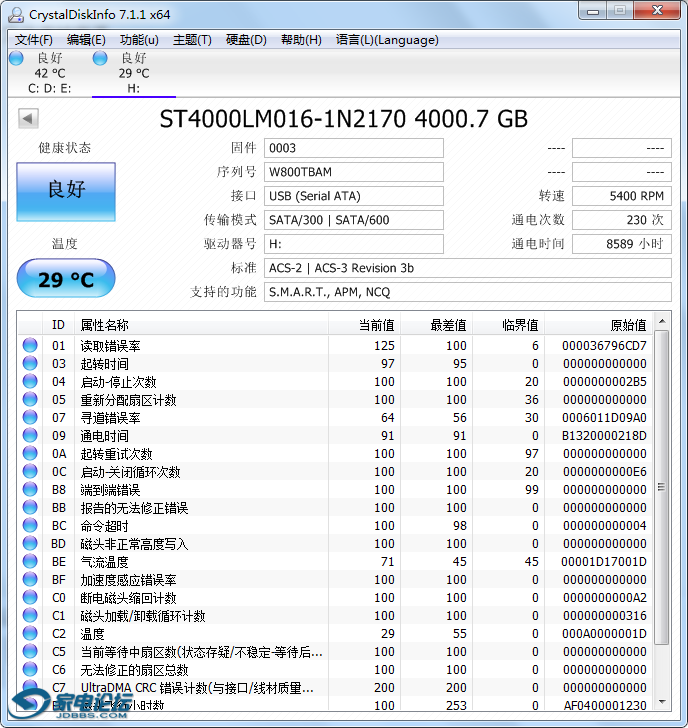Click the C7 UltraDMA CRC 错误计数 row name
This screenshot has width=688, height=728.
[x=197, y=688]
